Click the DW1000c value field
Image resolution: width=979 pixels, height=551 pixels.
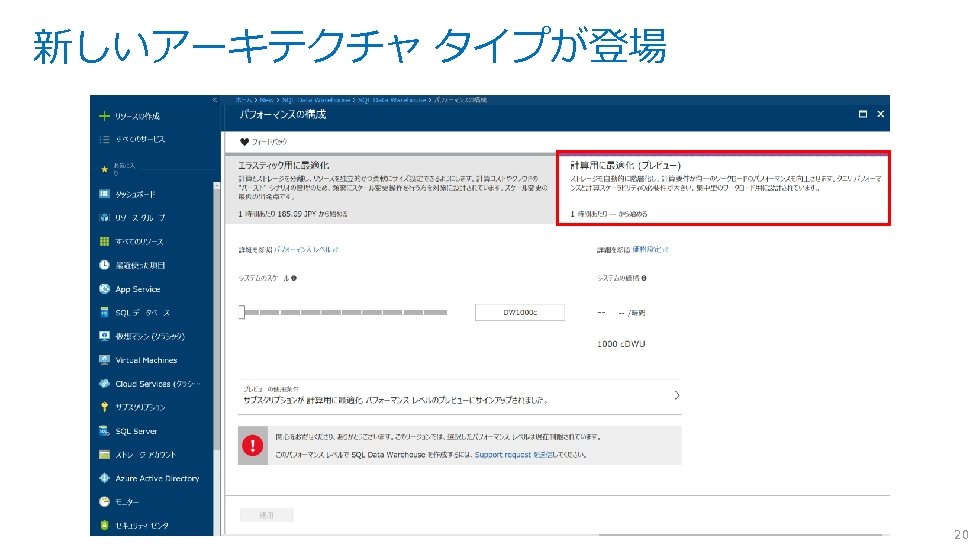pyautogui.click(x=519, y=312)
